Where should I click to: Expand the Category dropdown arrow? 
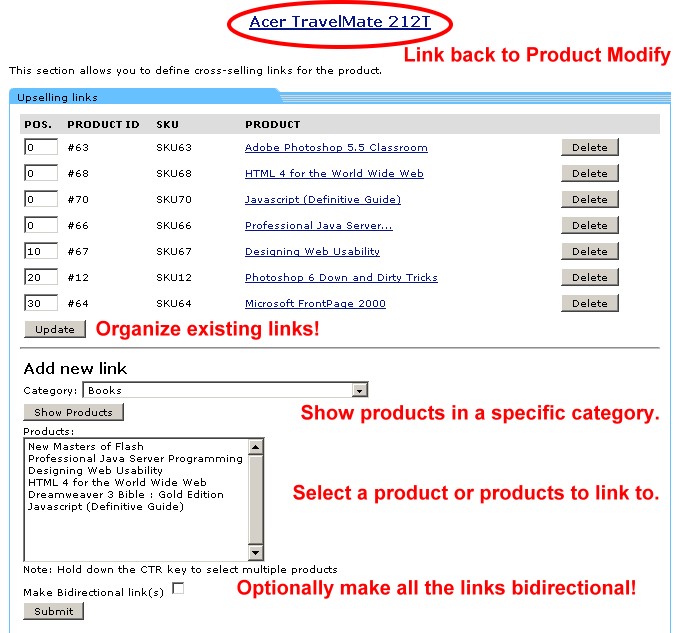pyautogui.click(x=359, y=390)
